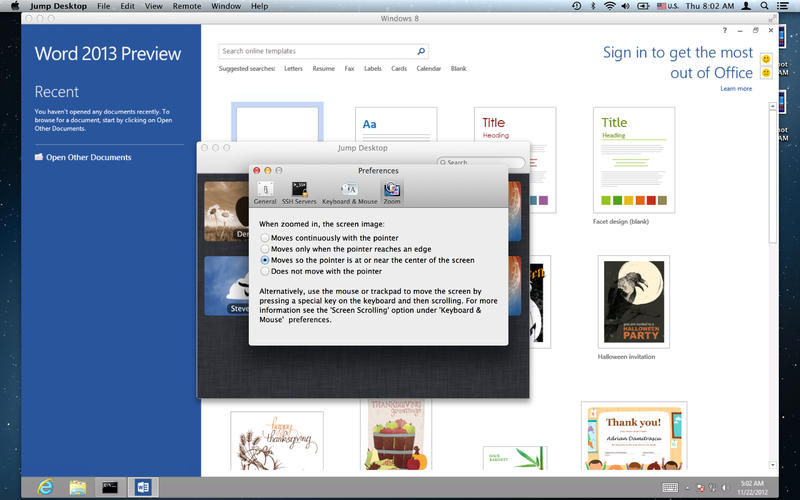This screenshot has height=500, width=800.
Task: Open the File menu
Action: coord(104,6)
